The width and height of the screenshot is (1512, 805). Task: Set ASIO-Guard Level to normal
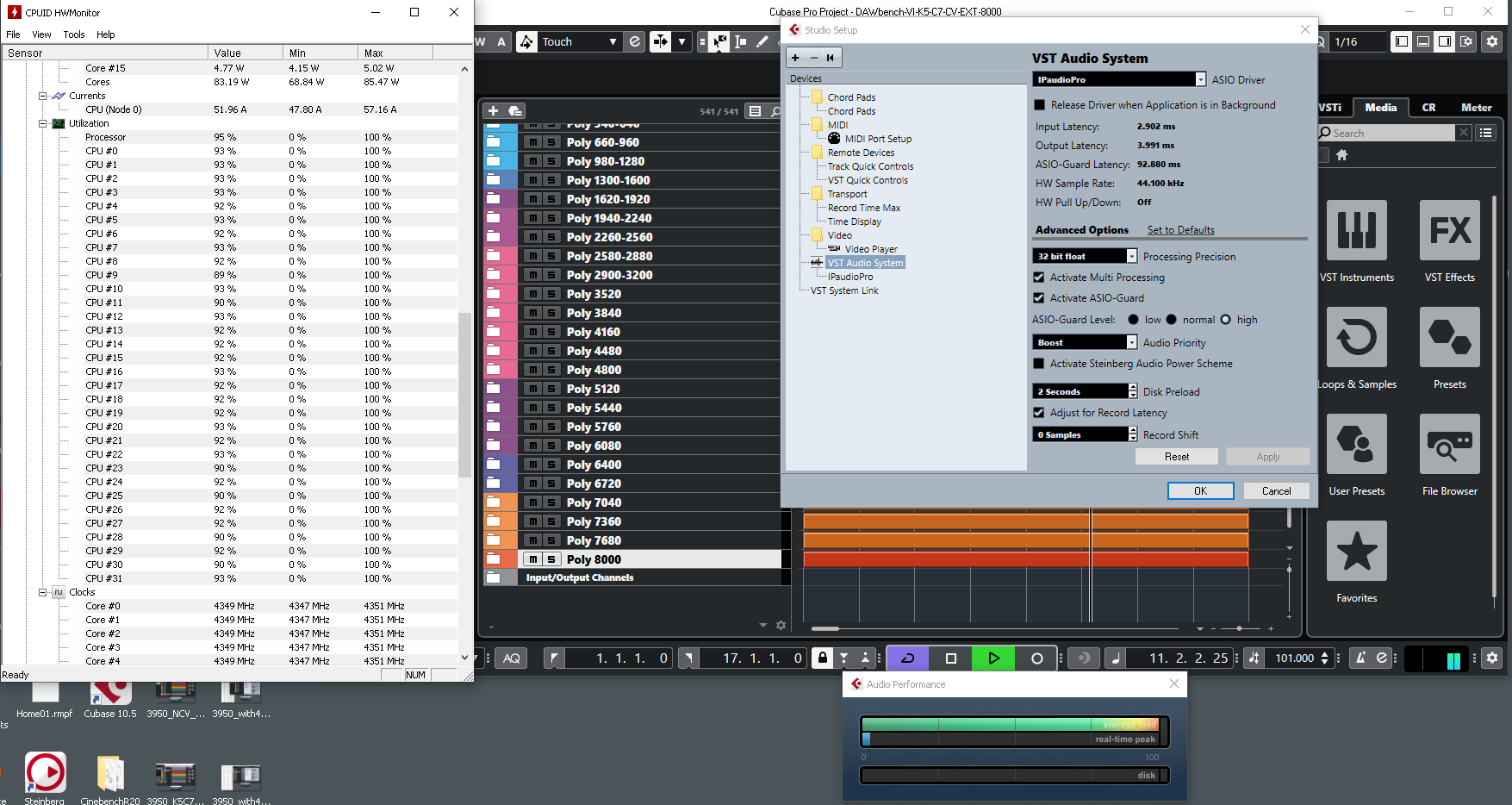tap(1172, 320)
